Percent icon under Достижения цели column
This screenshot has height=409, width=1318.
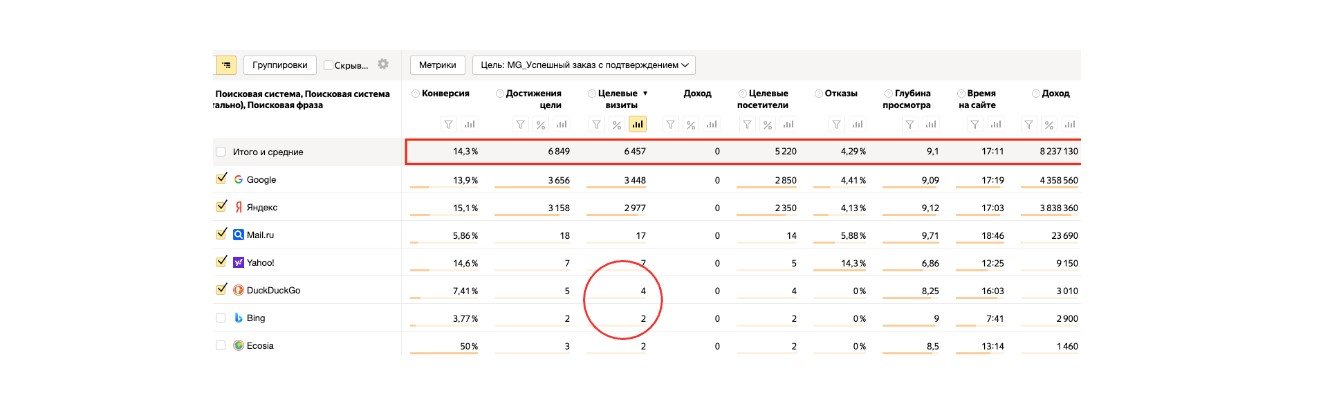[541, 124]
